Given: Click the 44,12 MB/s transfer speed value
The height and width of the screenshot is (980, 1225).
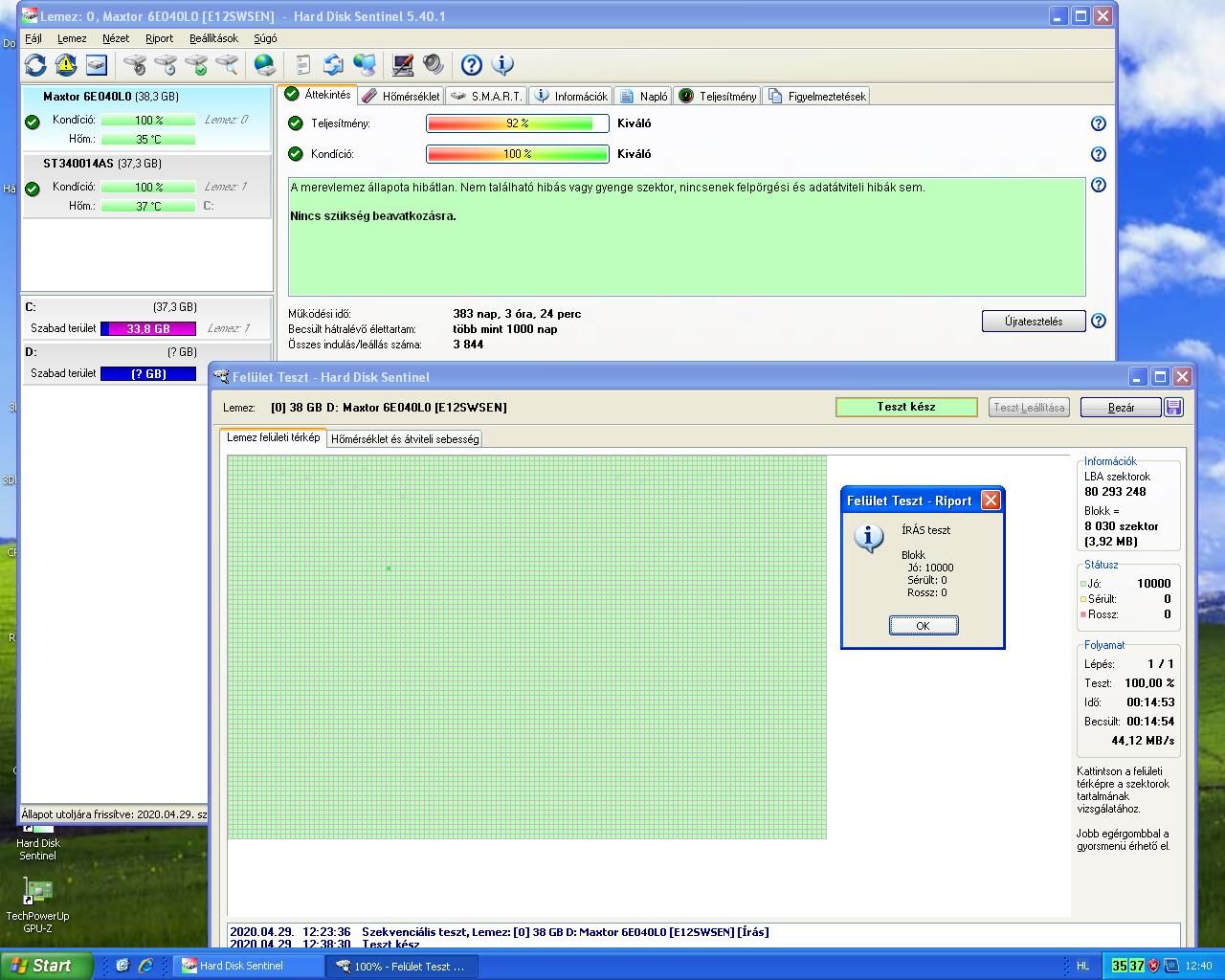Looking at the screenshot, I should 1143,740.
